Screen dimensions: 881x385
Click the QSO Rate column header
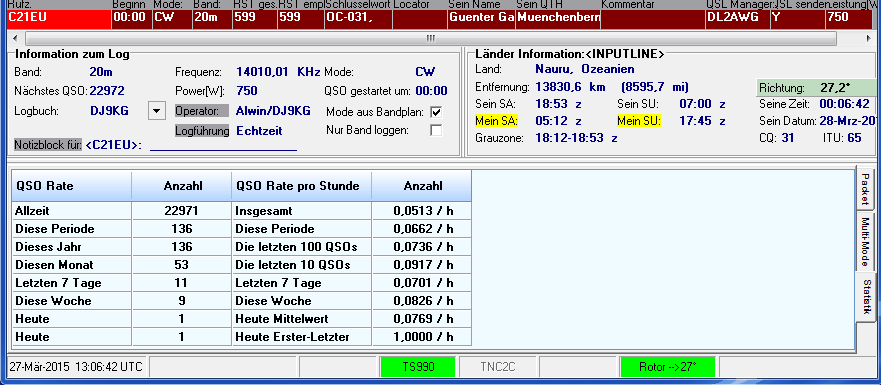click(71, 186)
